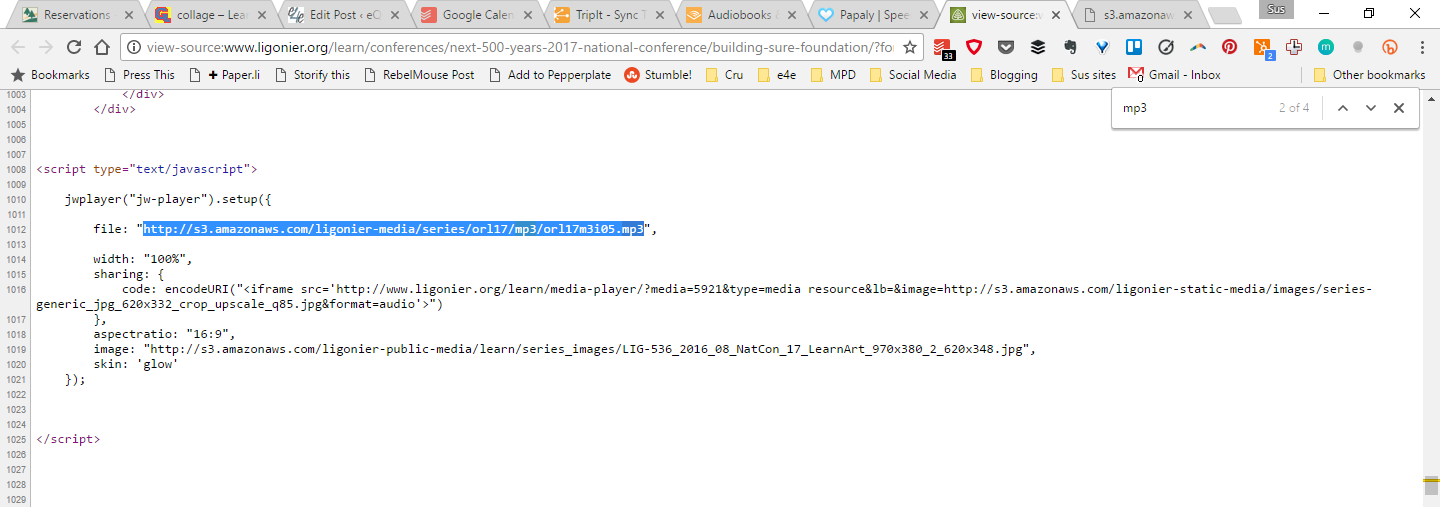Go to the next mp3 search match
The height and width of the screenshot is (507, 1440).
1371,108
